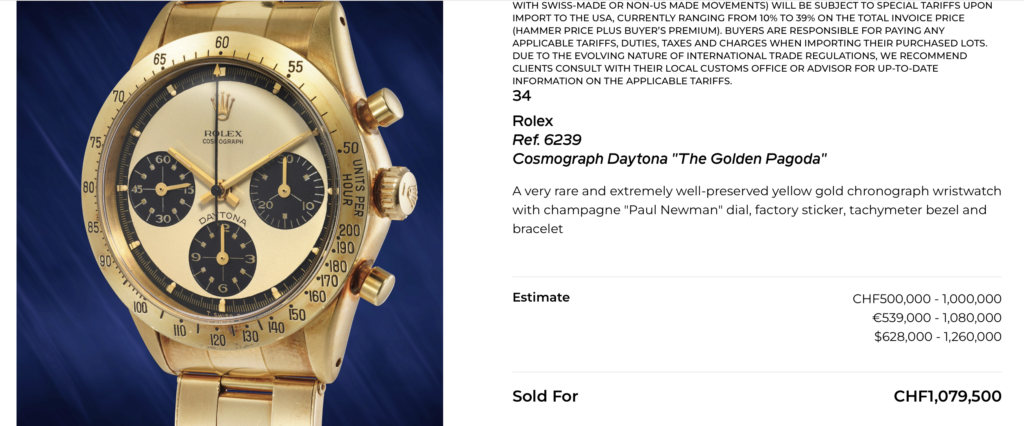This screenshot has height=426, width=1024.
Task: Click the €539,000 - 1,080,000 estimate
Action: coord(936,317)
